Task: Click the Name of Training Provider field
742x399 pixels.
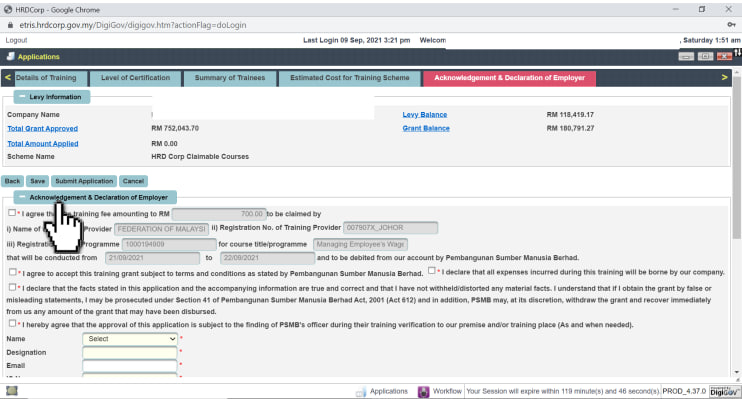Action: coord(161,229)
